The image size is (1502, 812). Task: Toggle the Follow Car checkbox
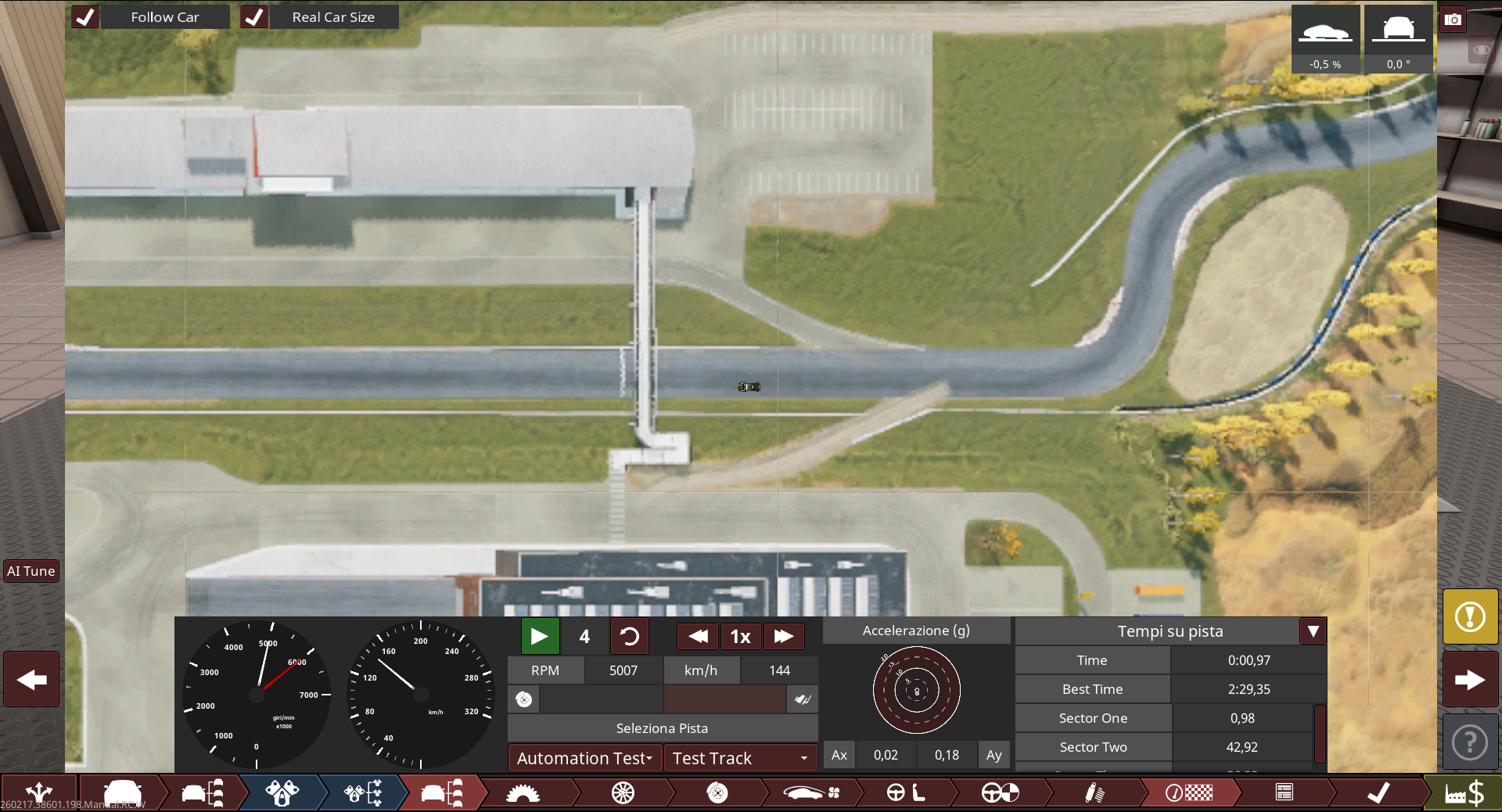pos(85,17)
